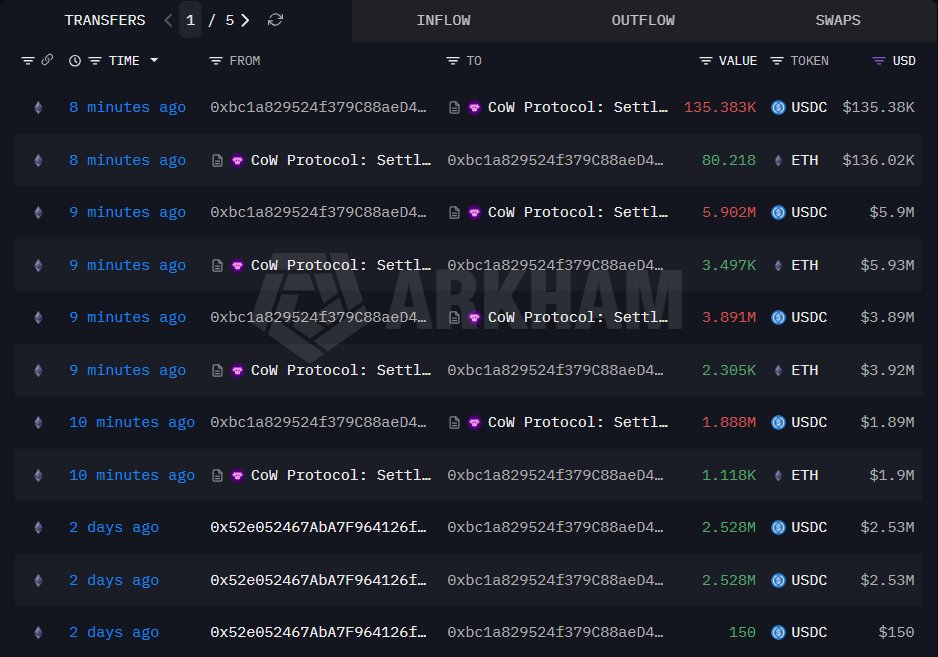This screenshot has width=938, height=657.
Task: Click USDC token label in 1.888M row
Action: [809, 422]
